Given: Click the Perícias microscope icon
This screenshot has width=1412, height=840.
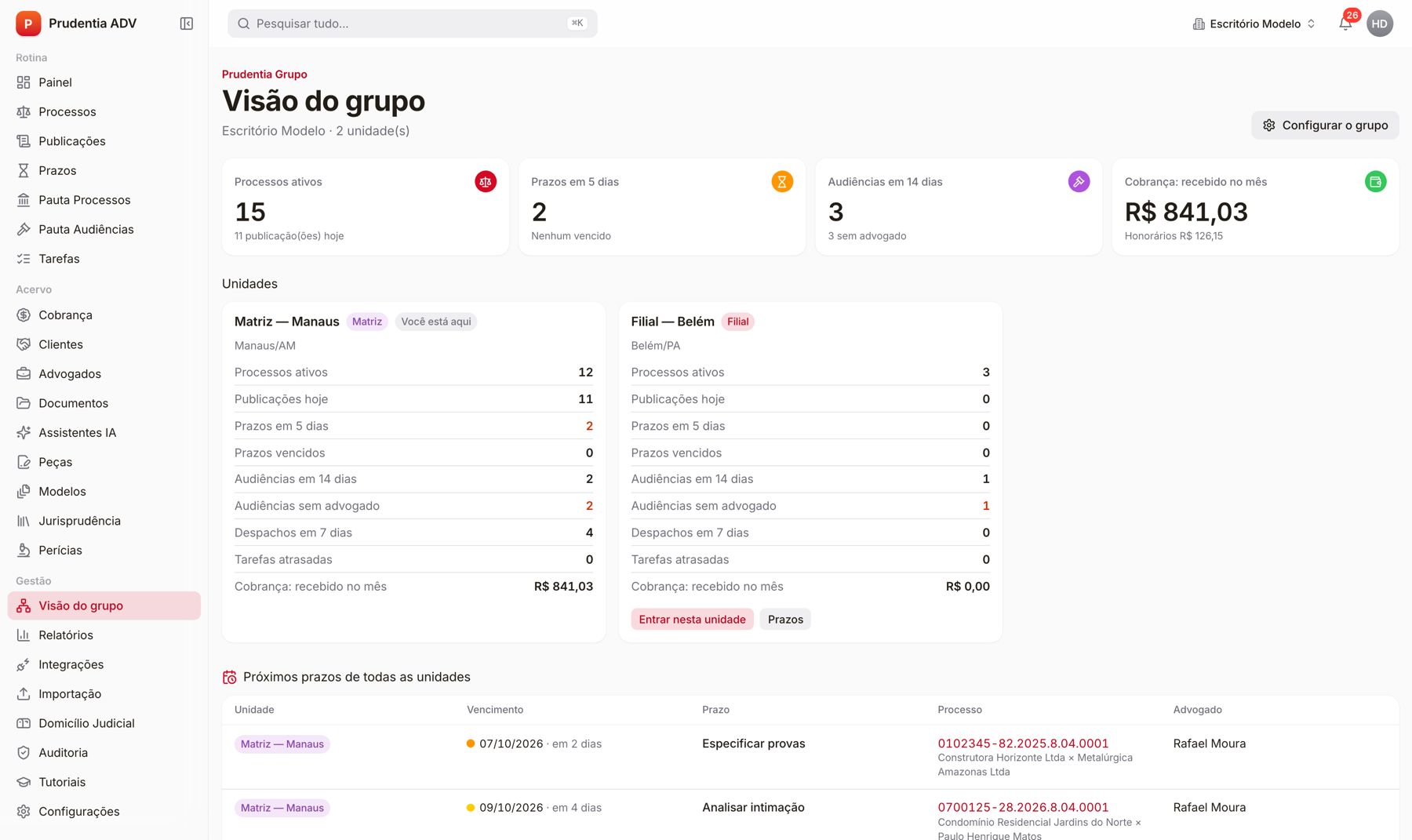Looking at the screenshot, I should 24,551.
